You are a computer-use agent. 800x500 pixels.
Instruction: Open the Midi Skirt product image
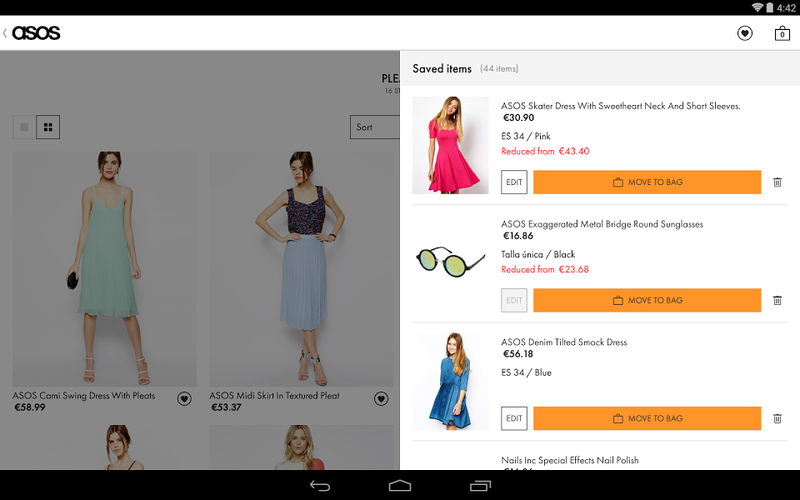(x=301, y=268)
